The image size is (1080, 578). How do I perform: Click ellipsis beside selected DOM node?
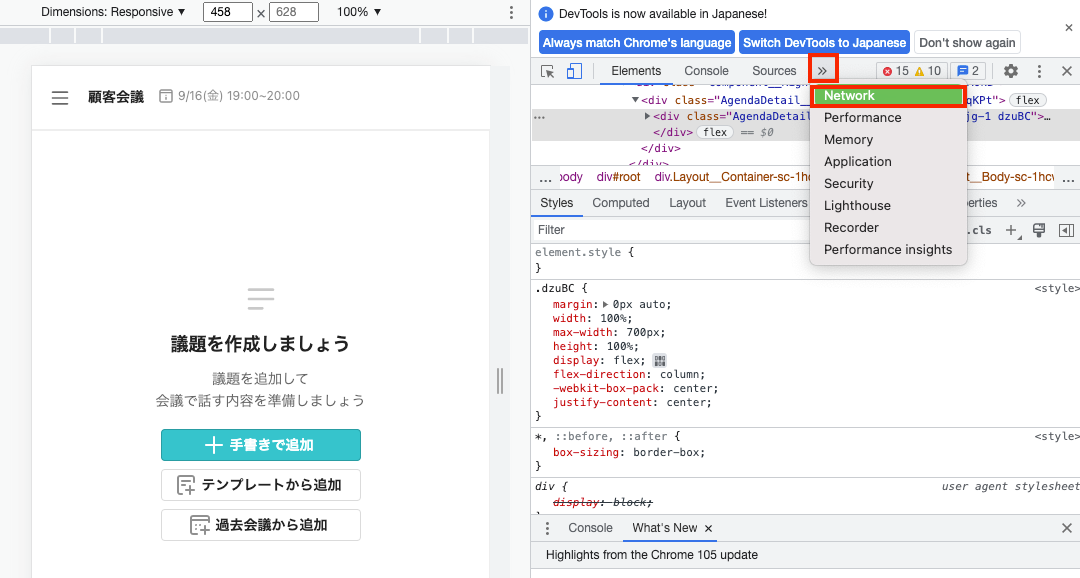[539, 117]
